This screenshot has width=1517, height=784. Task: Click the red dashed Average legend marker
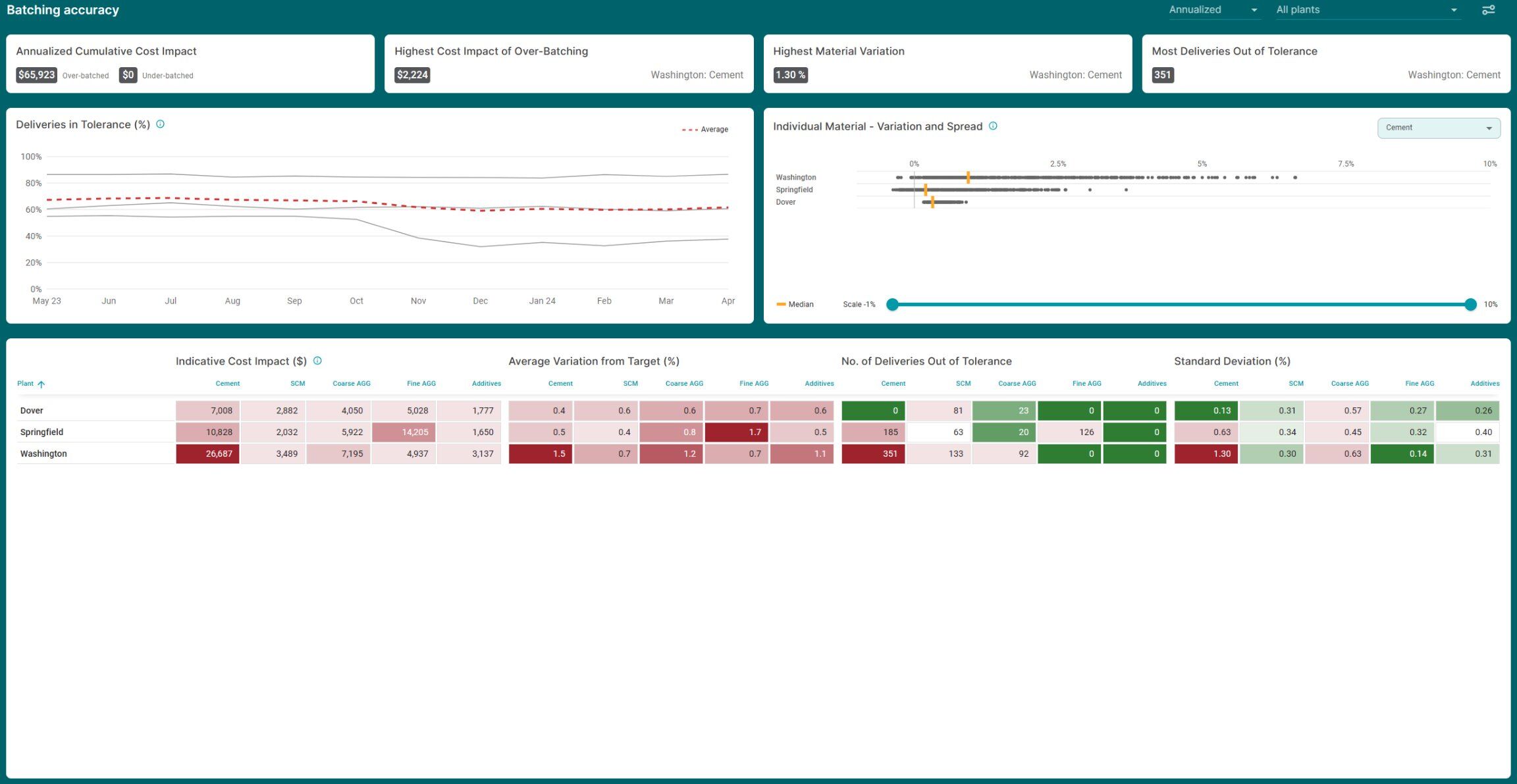coord(689,130)
